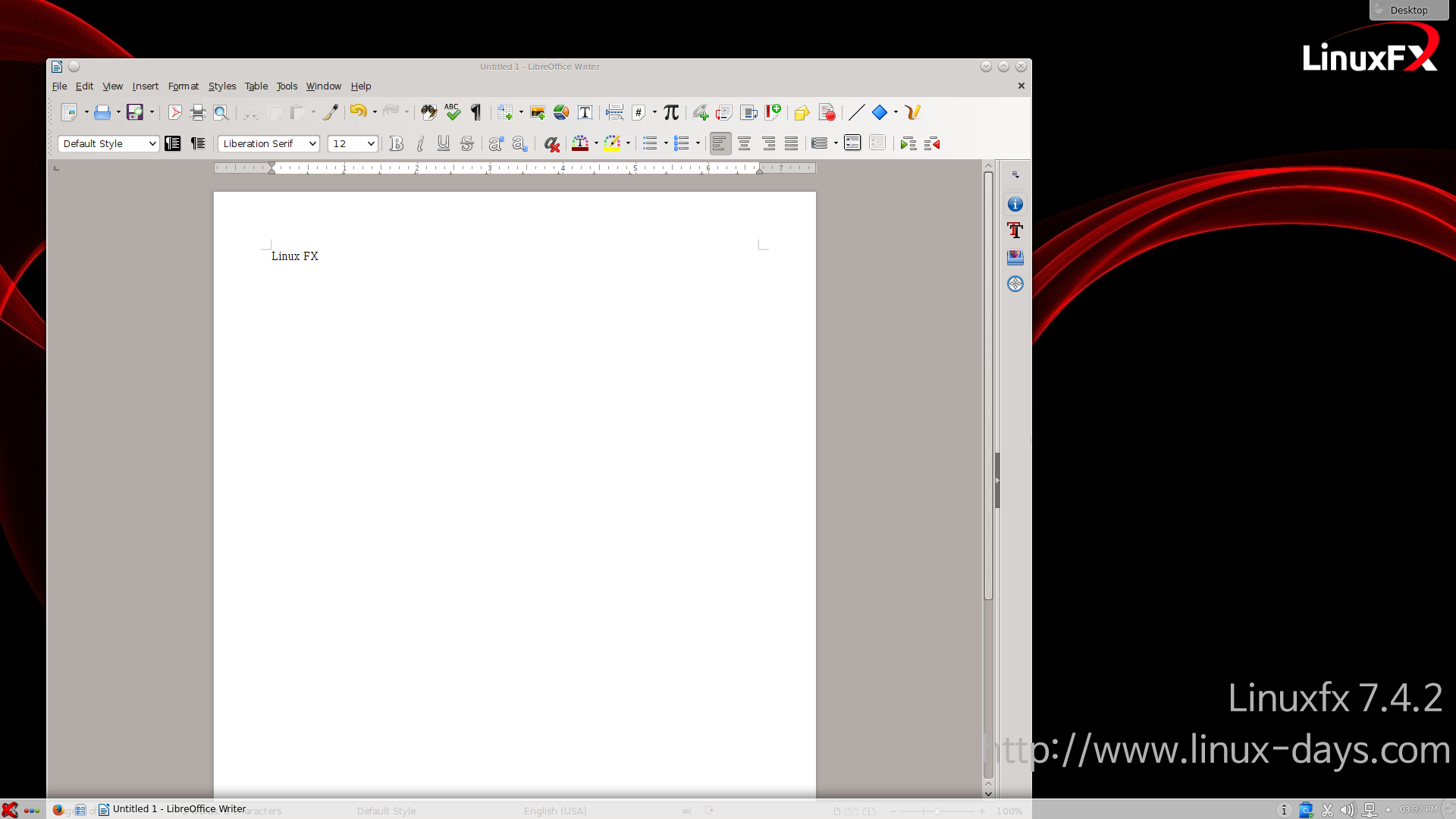
Task: Click the vertical scrollbar of document
Action: 988,387
